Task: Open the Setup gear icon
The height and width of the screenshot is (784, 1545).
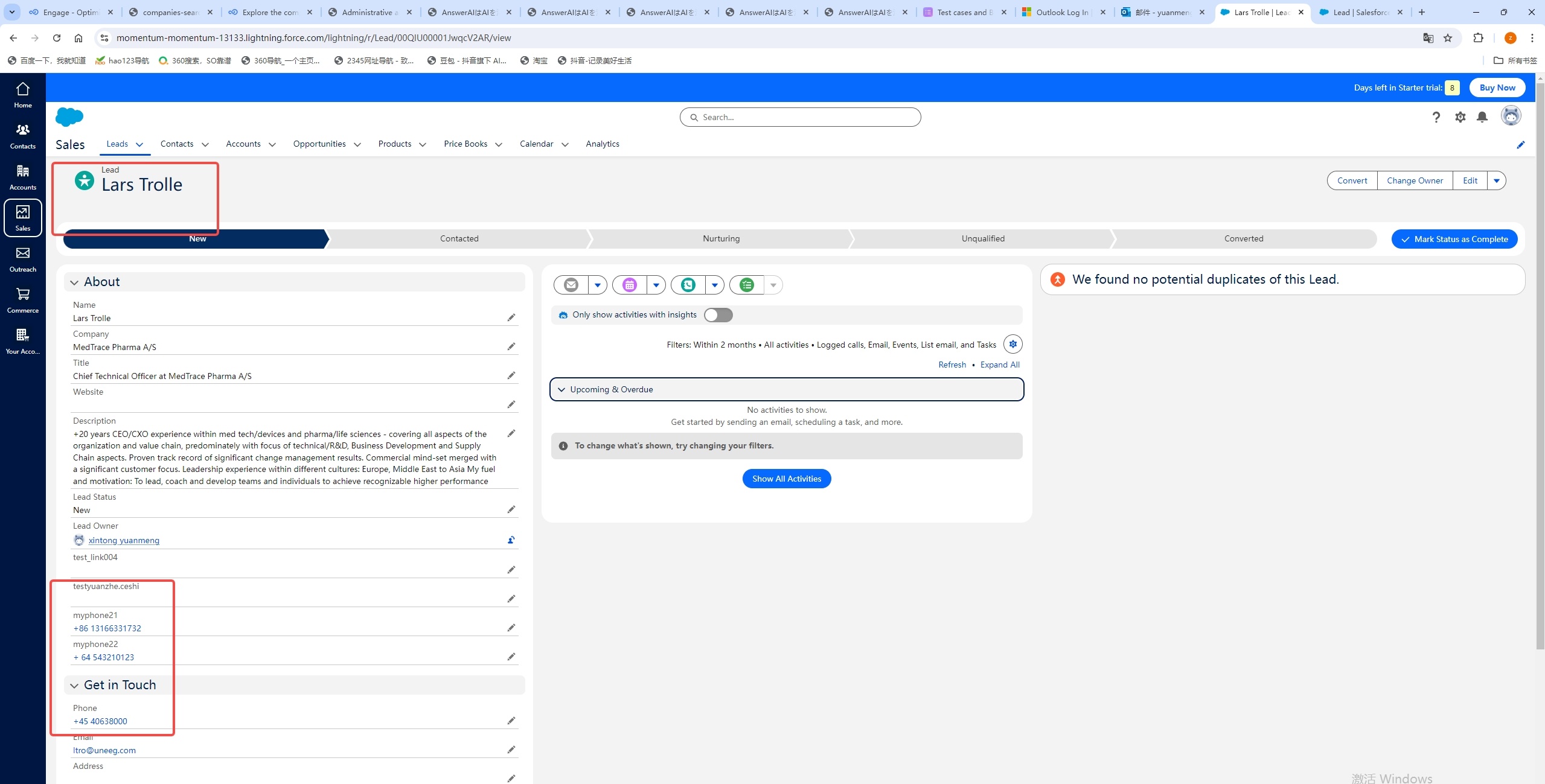Action: point(1460,117)
